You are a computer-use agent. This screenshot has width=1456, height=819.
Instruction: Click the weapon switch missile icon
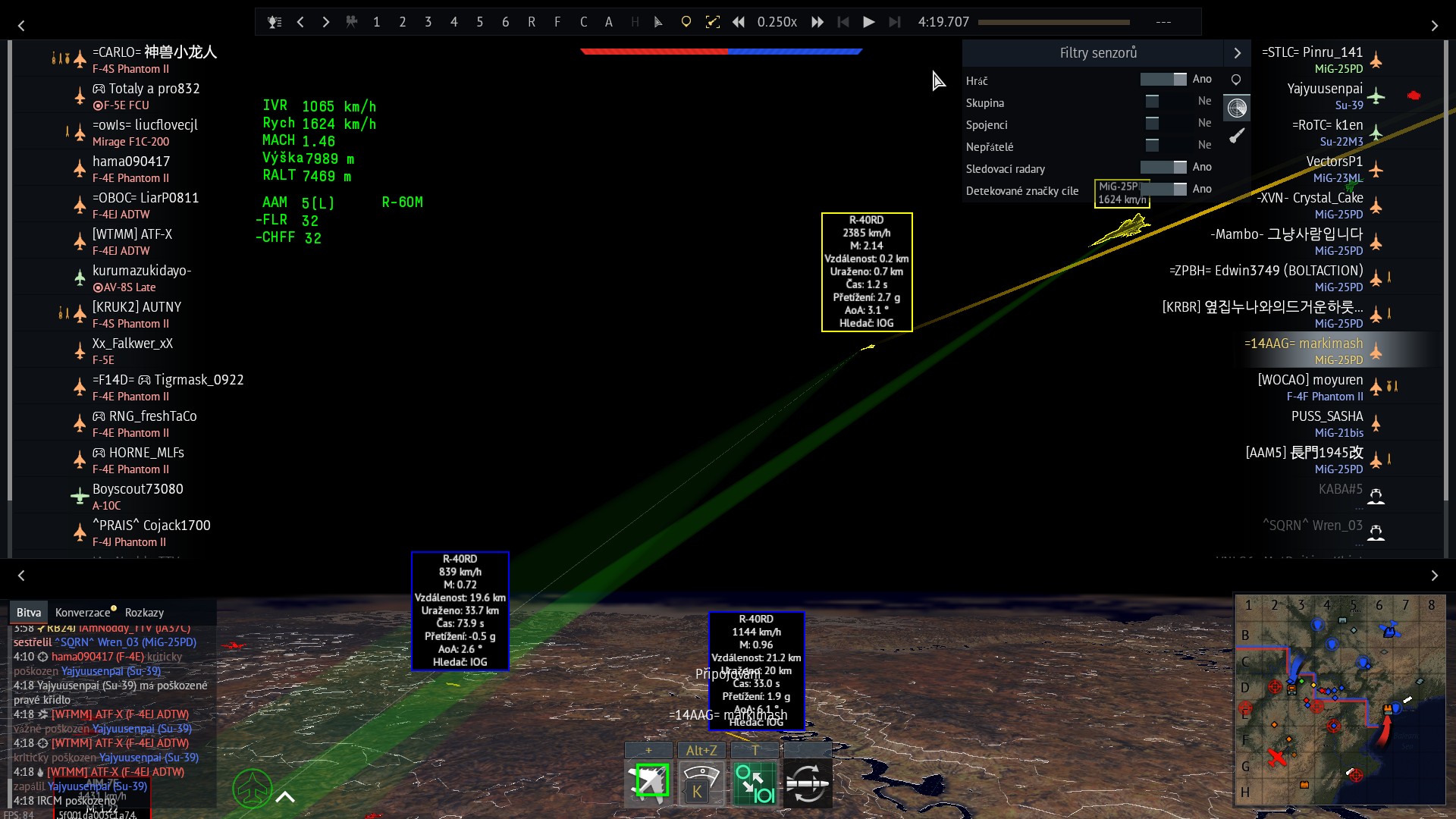tap(808, 783)
